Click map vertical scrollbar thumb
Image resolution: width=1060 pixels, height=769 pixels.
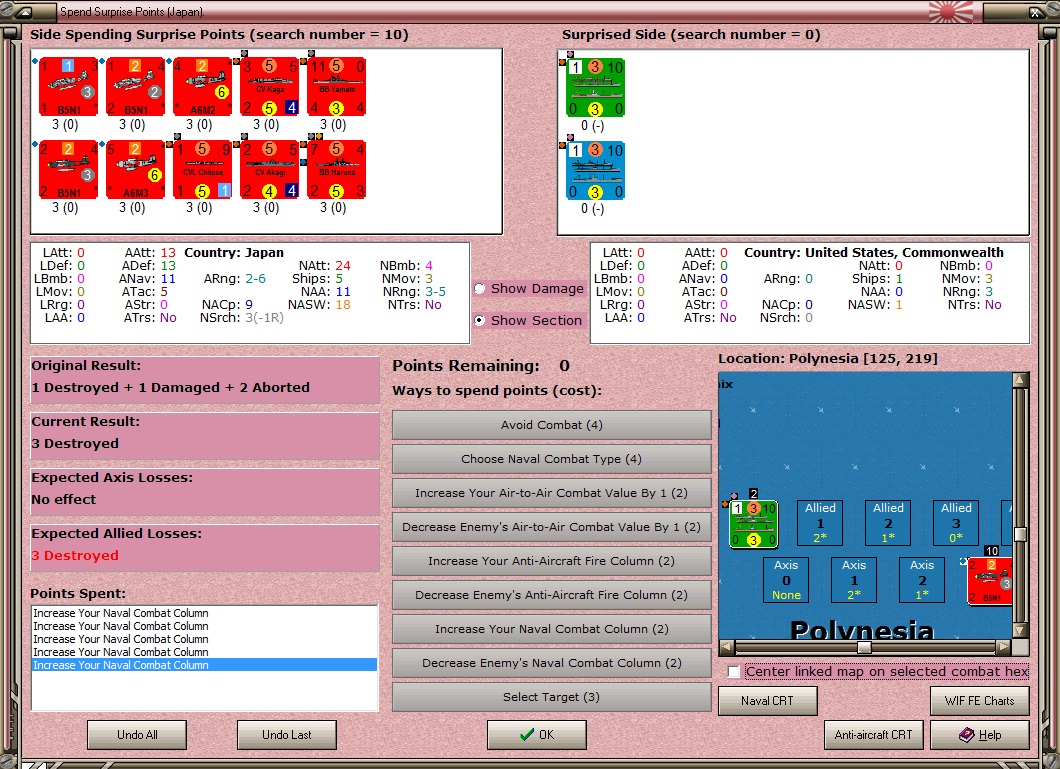pyautogui.click(x=1020, y=534)
